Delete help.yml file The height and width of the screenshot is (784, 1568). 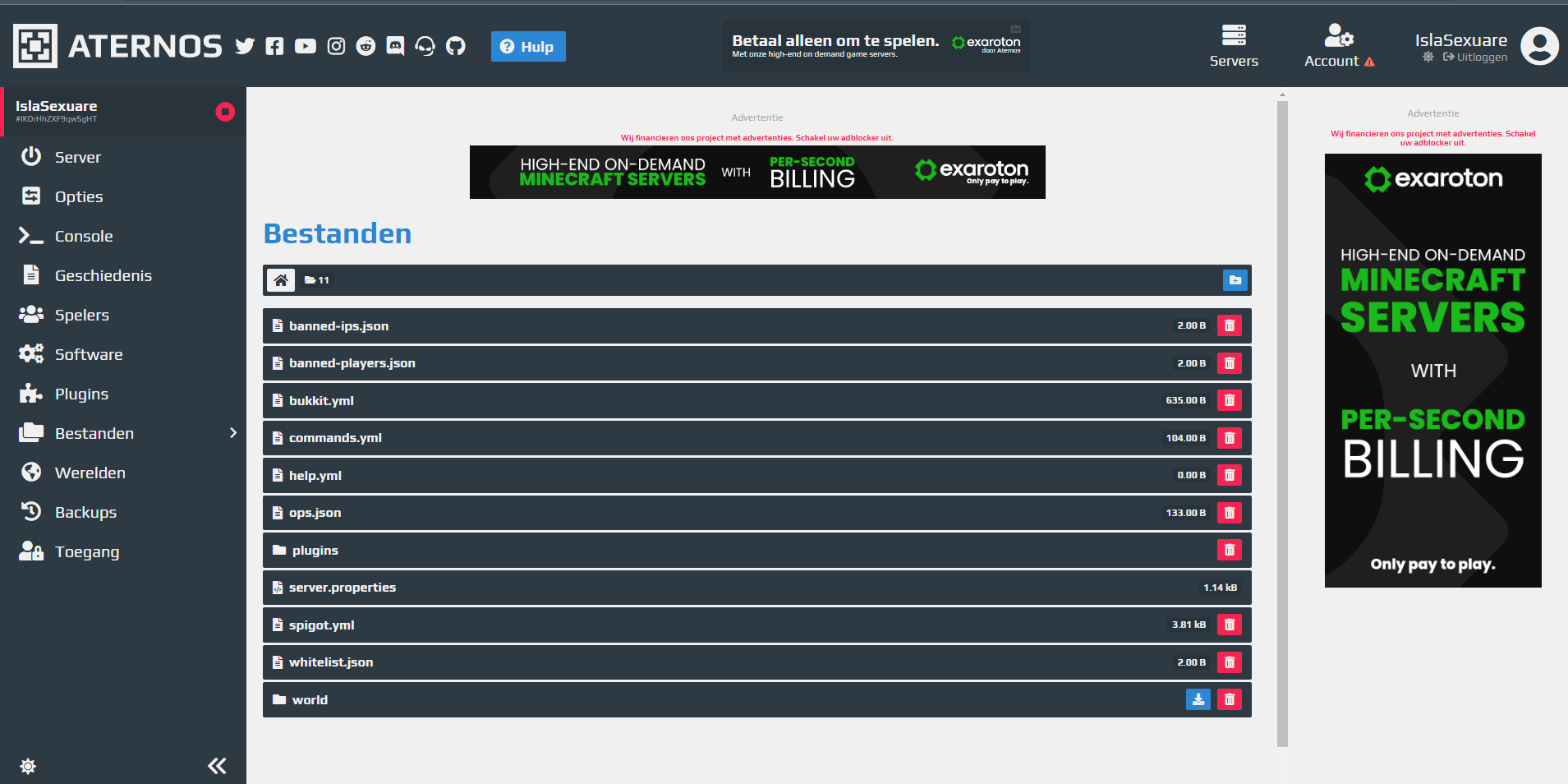click(1230, 475)
